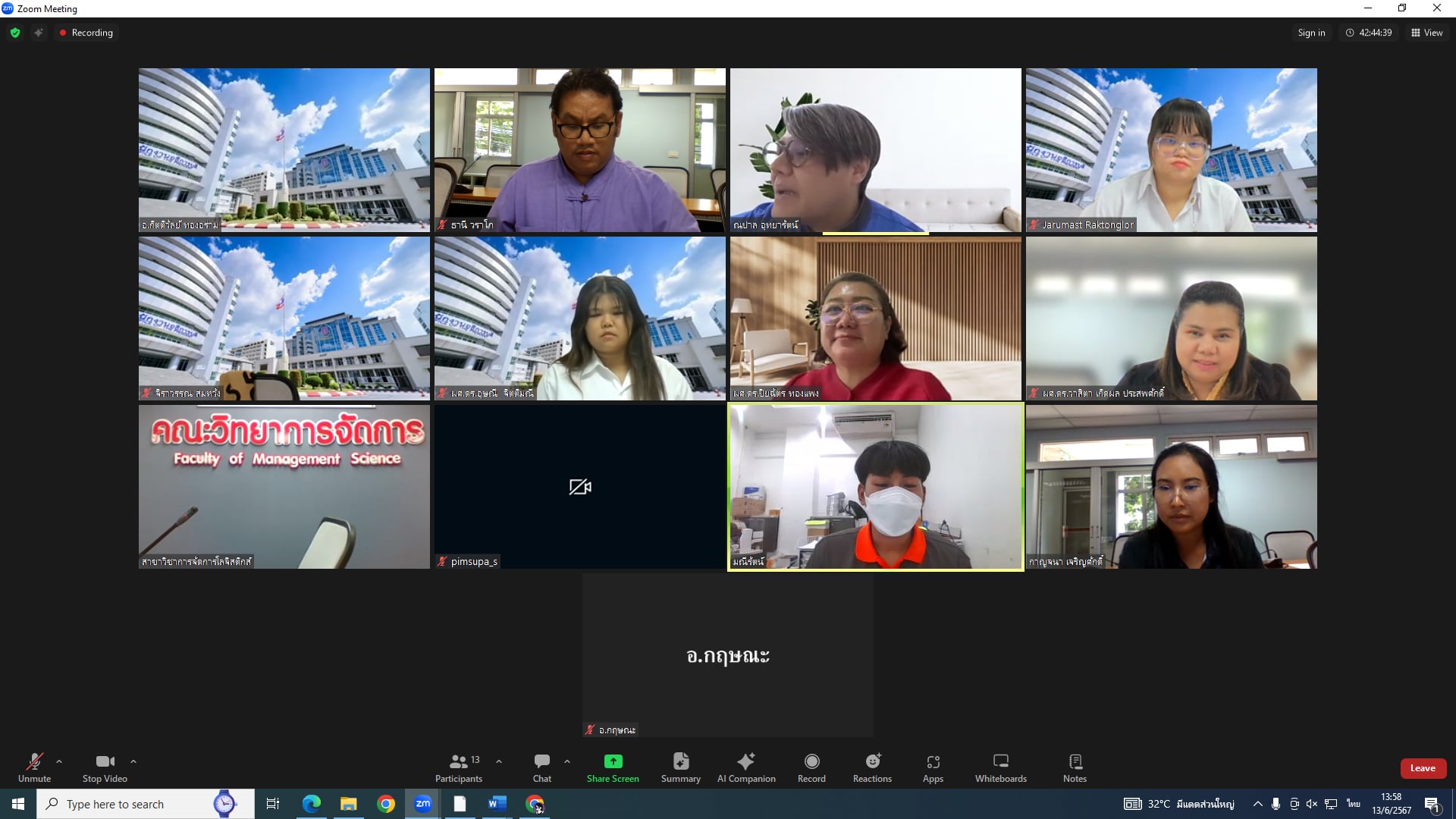Expand audio options arrow next to Unmute
Viewport: 1456px width, 819px height.
pyautogui.click(x=59, y=761)
